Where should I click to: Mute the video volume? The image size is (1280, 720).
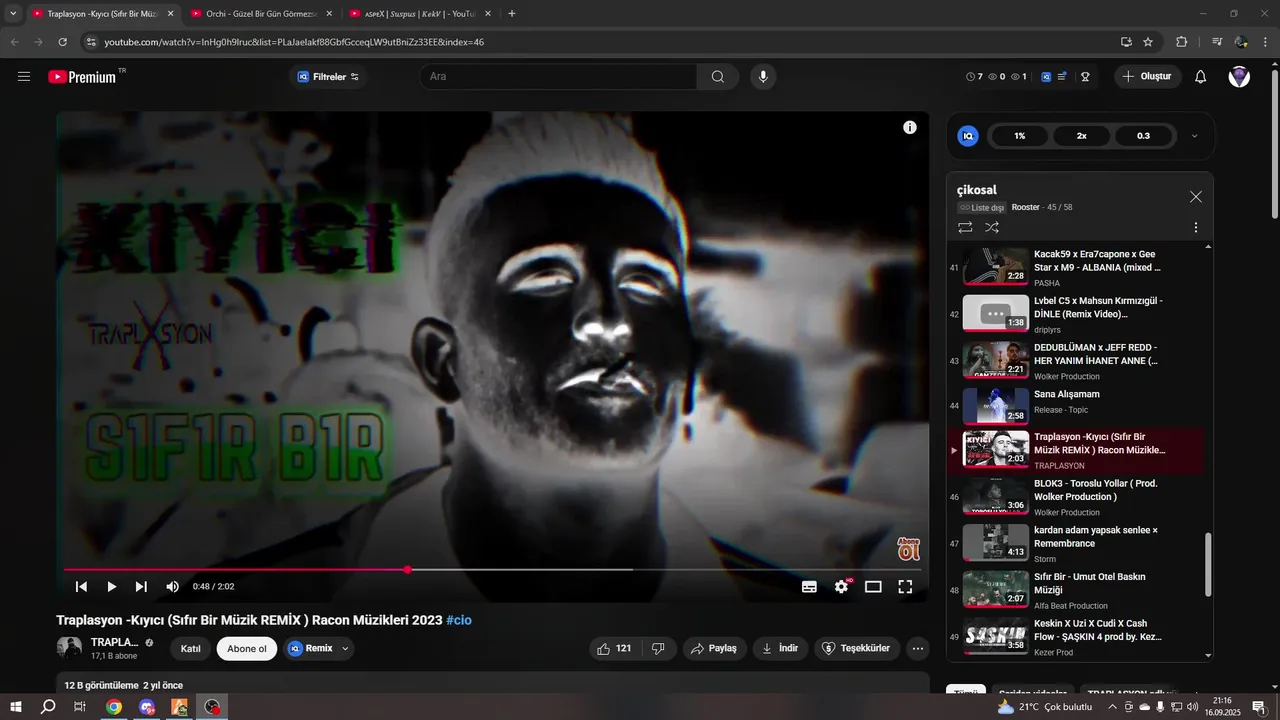(x=172, y=587)
